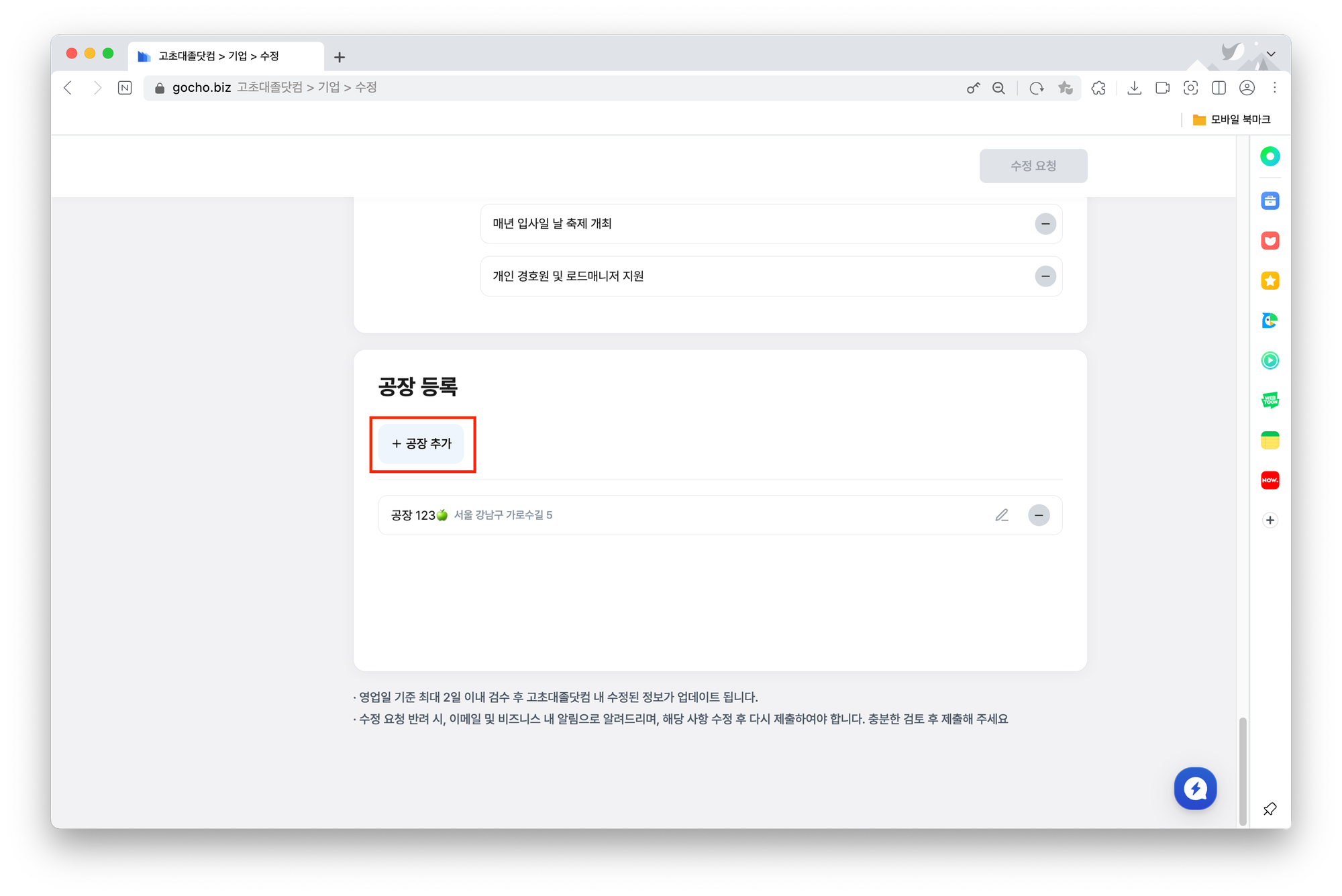
Task: Toggle the split side panel view icon
Action: pos(1219,88)
